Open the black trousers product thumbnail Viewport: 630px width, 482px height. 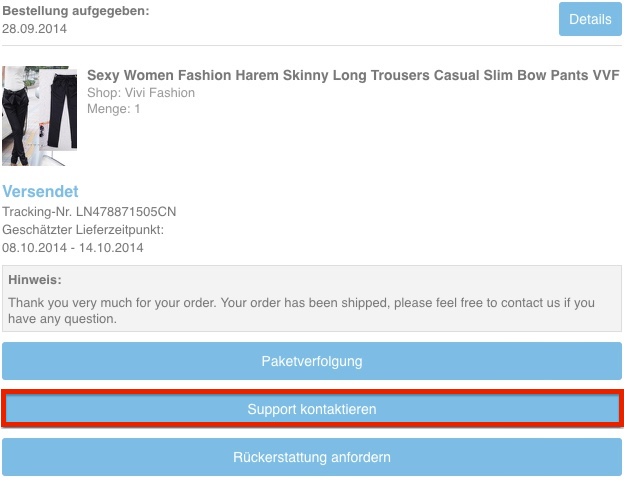[x=39, y=116]
